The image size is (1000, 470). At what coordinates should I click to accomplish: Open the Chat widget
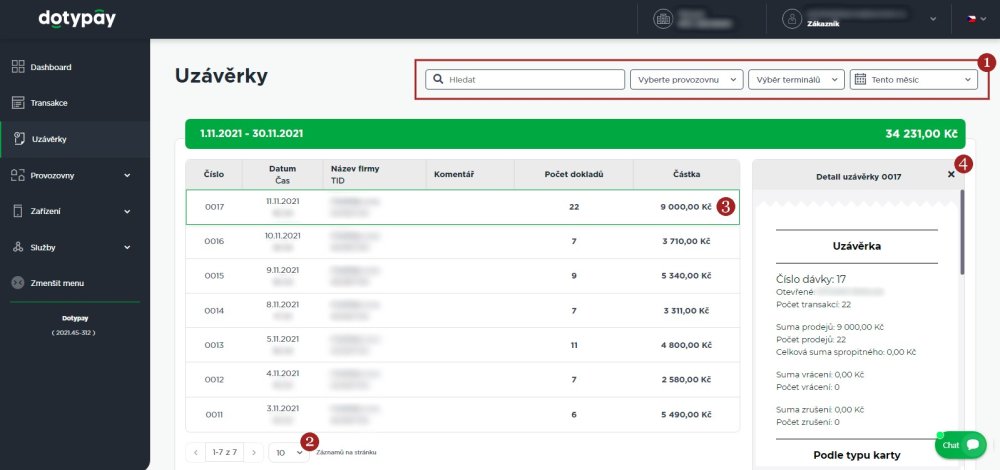pos(960,444)
